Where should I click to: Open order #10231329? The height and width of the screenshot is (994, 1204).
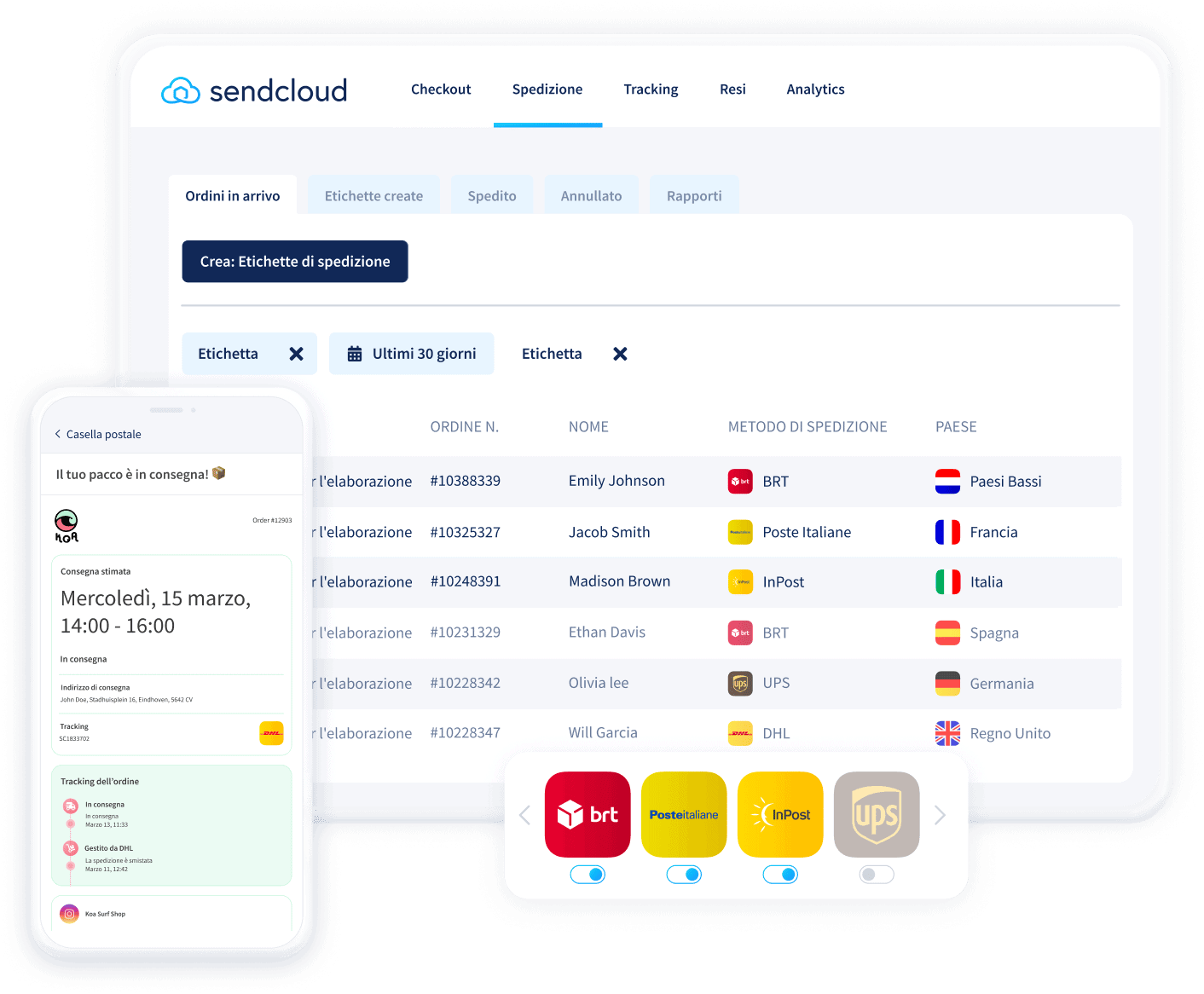466,633
